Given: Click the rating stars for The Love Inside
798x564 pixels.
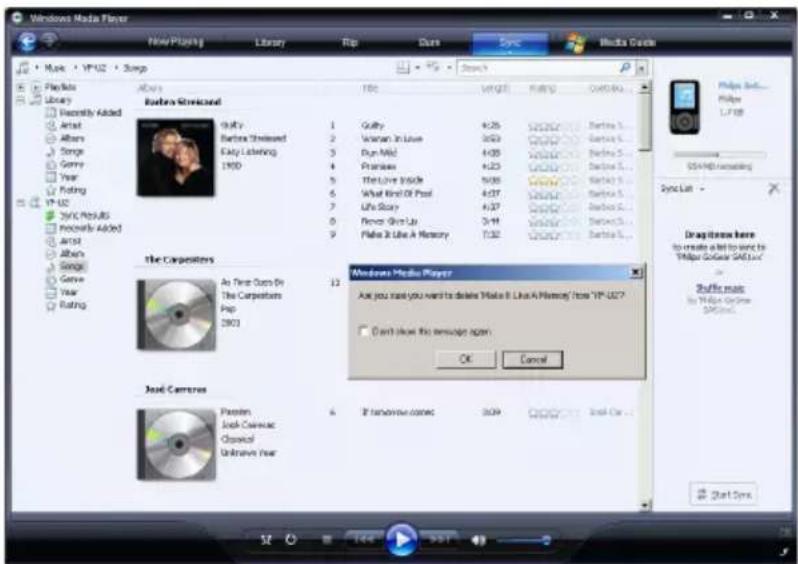Looking at the screenshot, I should pos(554,180).
